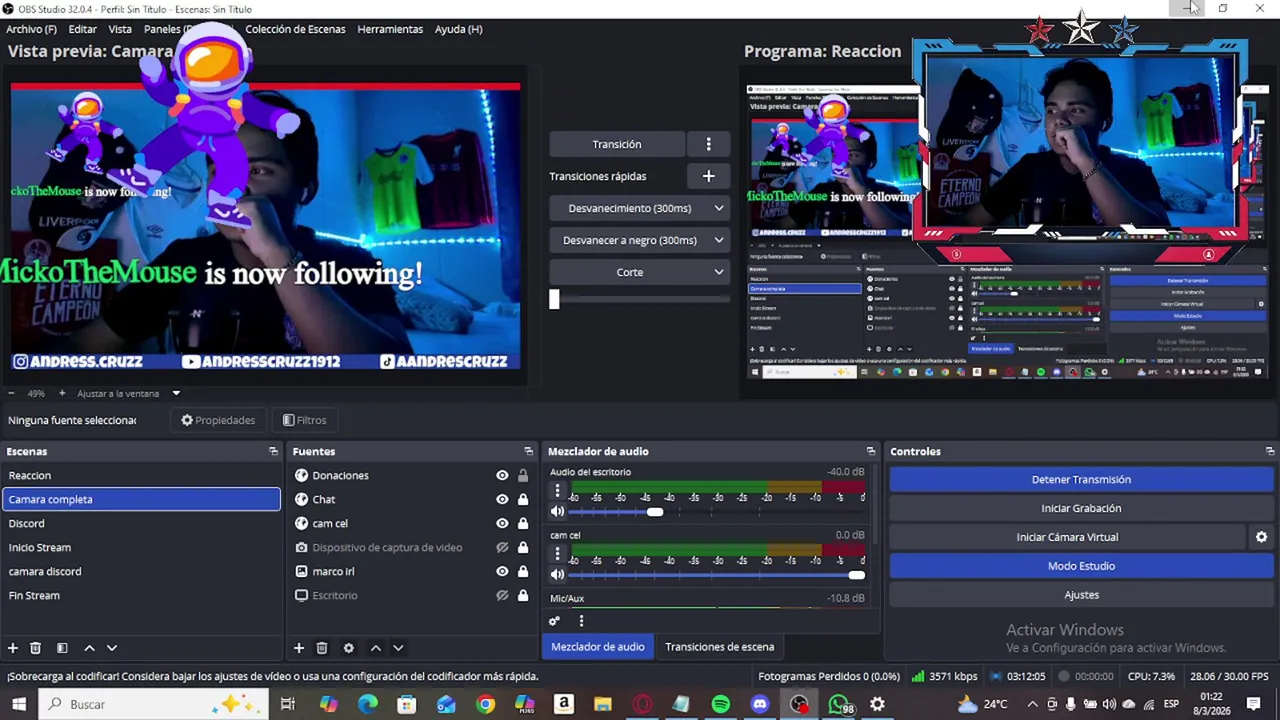Open cam cel audio channel options dots
Viewport: 1280px width, 720px height.
557,554
